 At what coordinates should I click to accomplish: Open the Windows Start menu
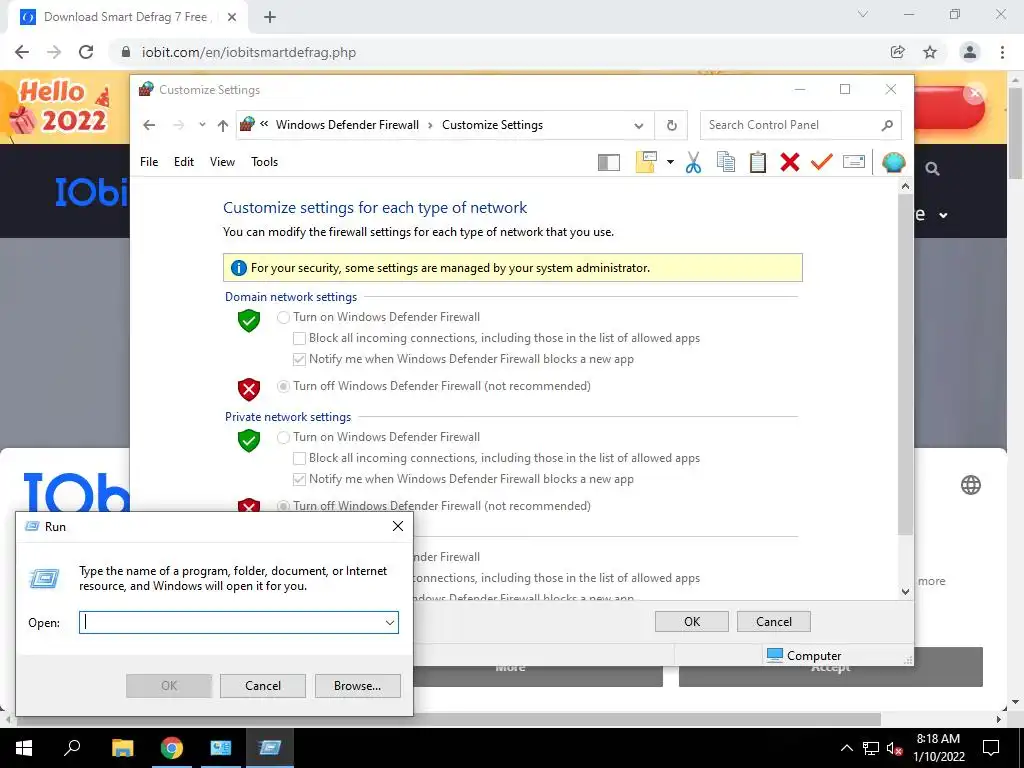coord(24,748)
